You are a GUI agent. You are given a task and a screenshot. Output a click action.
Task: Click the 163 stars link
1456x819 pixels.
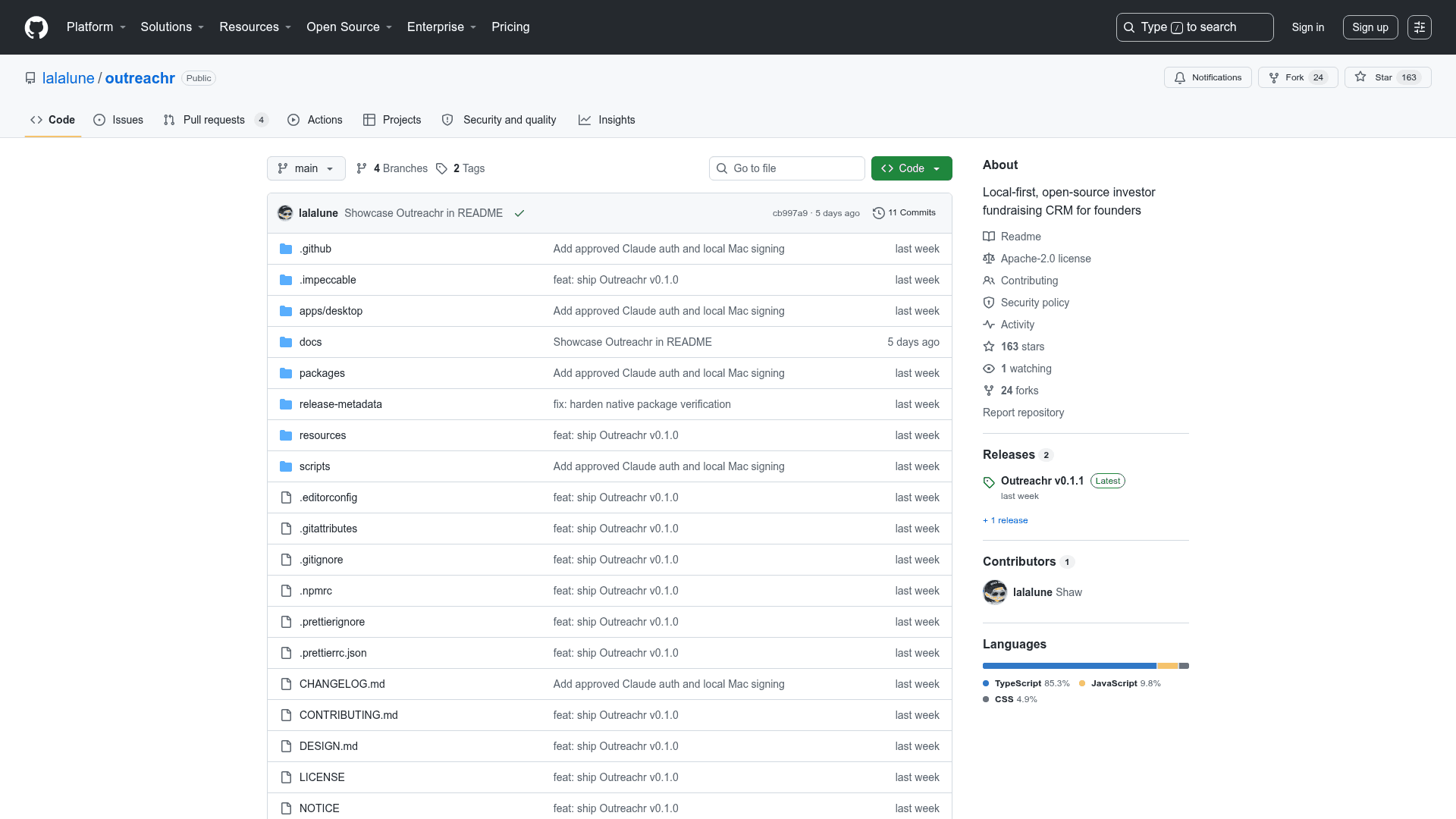[1022, 347]
